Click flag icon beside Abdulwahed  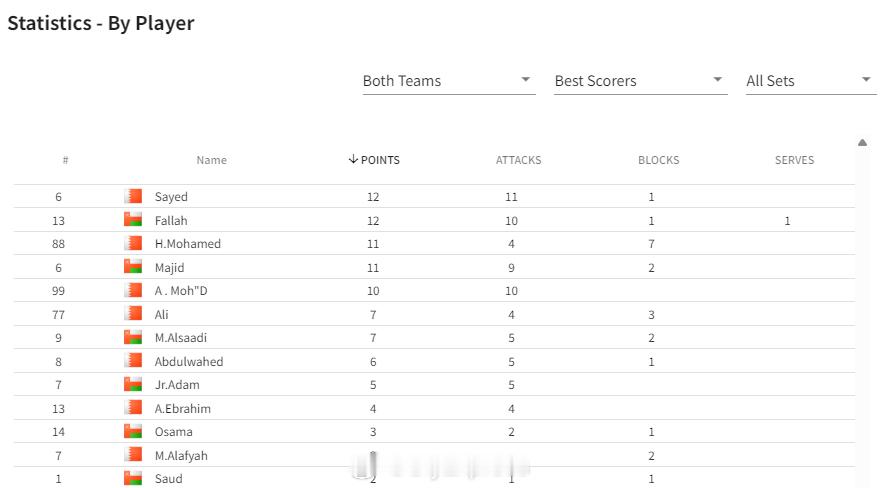(x=133, y=361)
